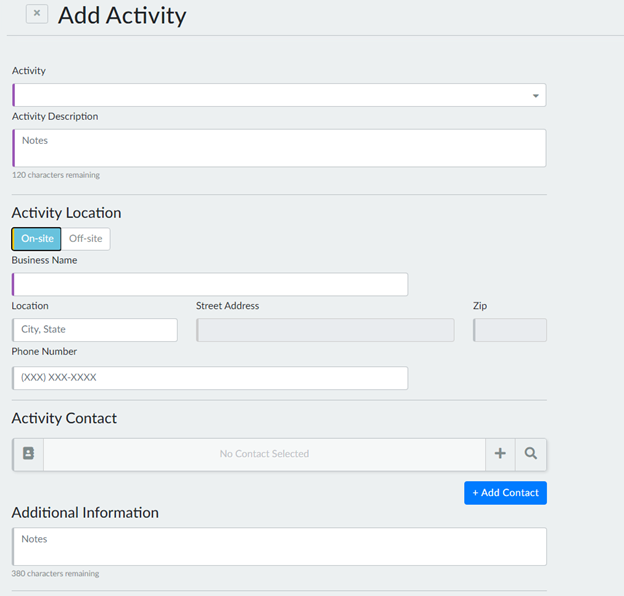The image size is (624, 596).
Task: Click the Street Address input
Action: [x=325, y=330]
